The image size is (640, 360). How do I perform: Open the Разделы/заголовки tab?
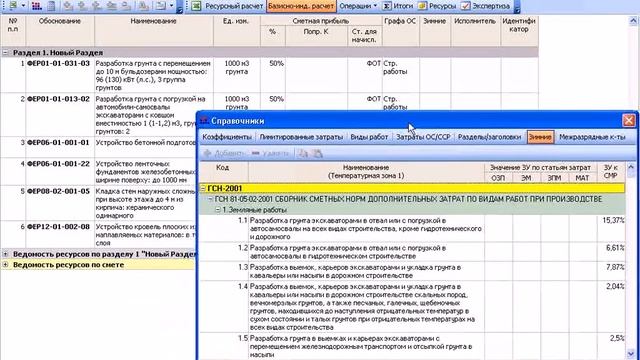pyautogui.click(x=489, y=137)
